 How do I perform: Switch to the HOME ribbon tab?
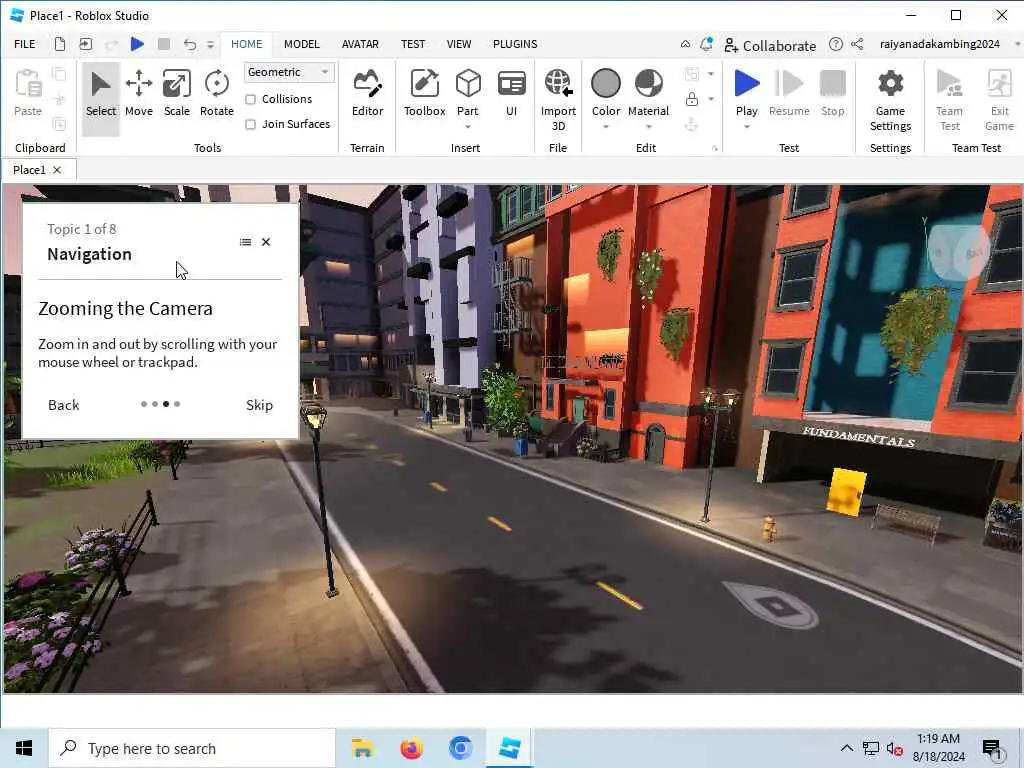[x=246, y=44]
